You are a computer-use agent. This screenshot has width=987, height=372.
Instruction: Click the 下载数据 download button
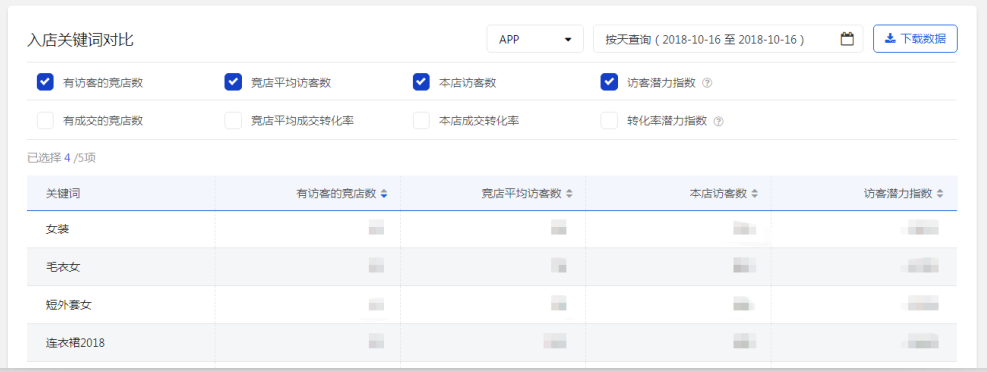[915, 38]
